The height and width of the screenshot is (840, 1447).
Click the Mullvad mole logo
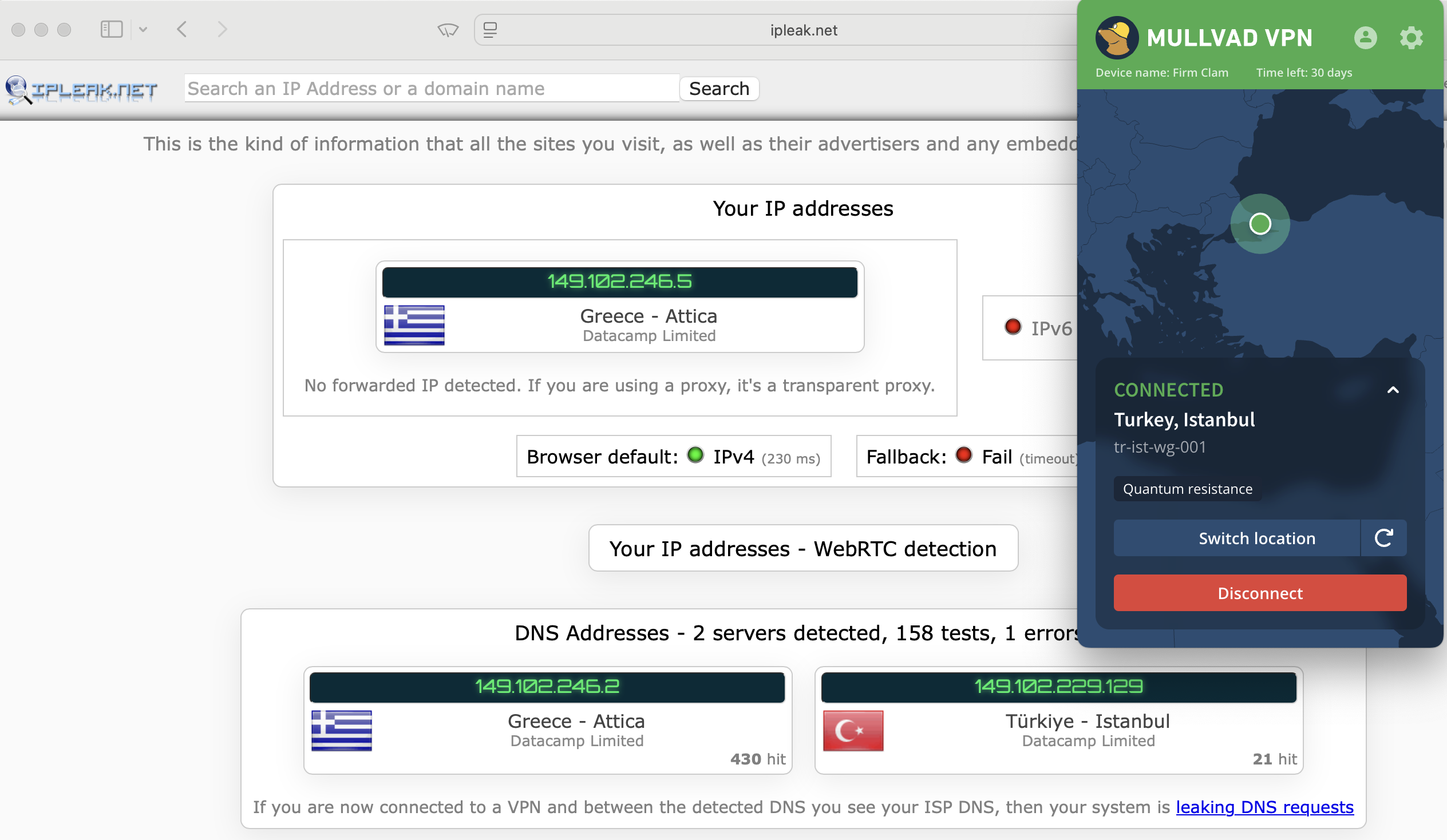pos(1116,38)
